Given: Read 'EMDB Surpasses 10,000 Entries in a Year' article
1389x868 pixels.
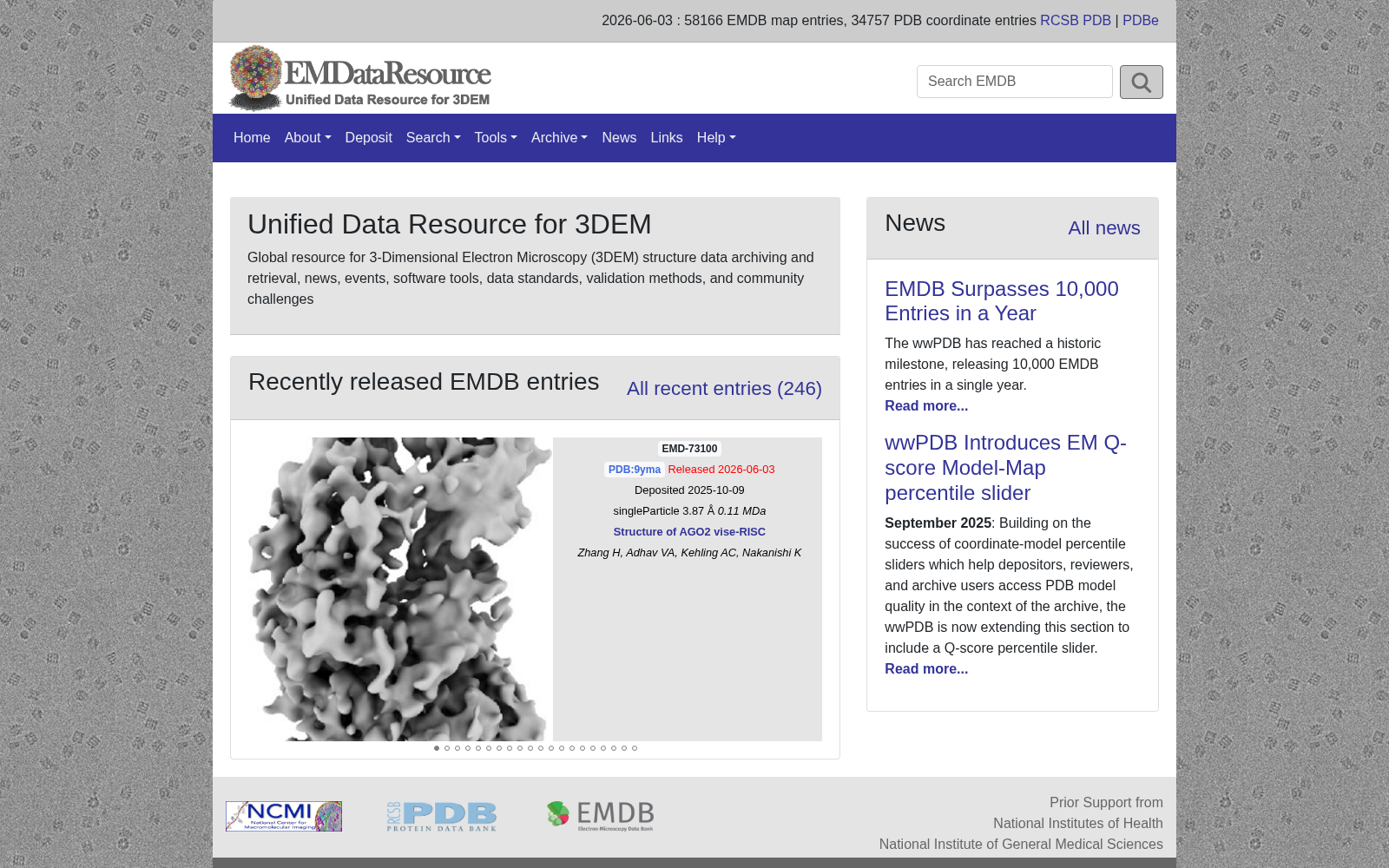Looking at the screenshot, I should [x=1002, y=301].
